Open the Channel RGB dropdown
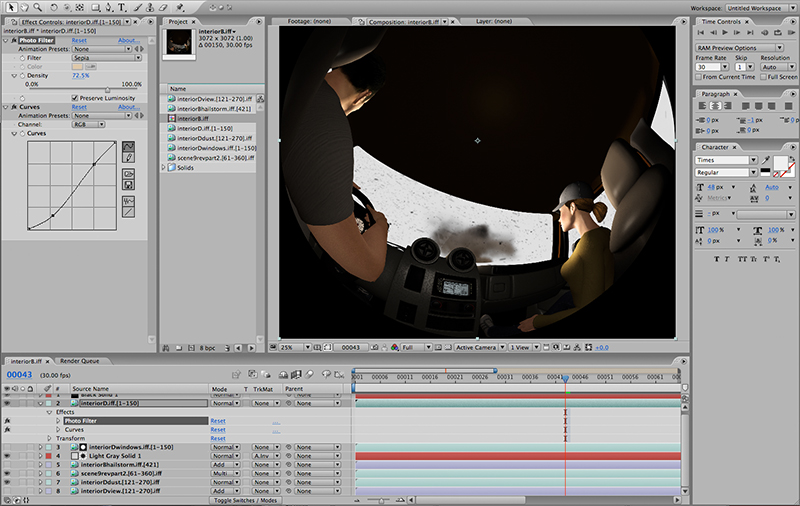The image size is (800, 506). [88, 124]
